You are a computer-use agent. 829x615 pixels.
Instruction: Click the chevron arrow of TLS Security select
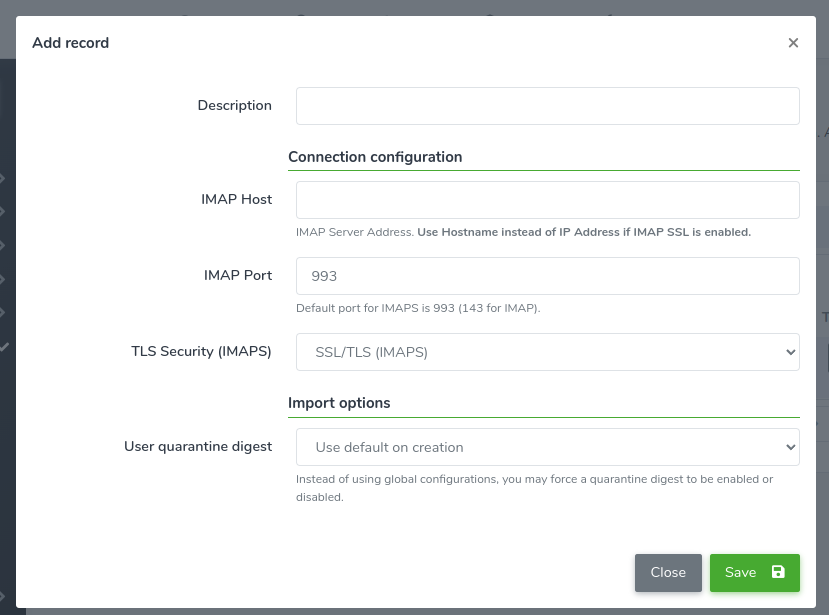click(x=790, y=352)
